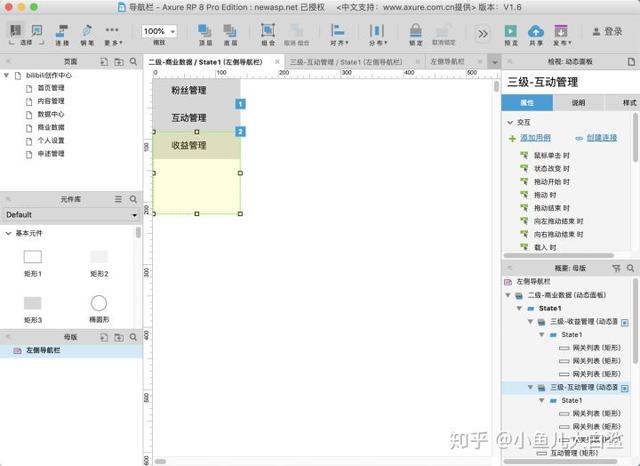Select the 矩形2 widget

click(99, 263)
